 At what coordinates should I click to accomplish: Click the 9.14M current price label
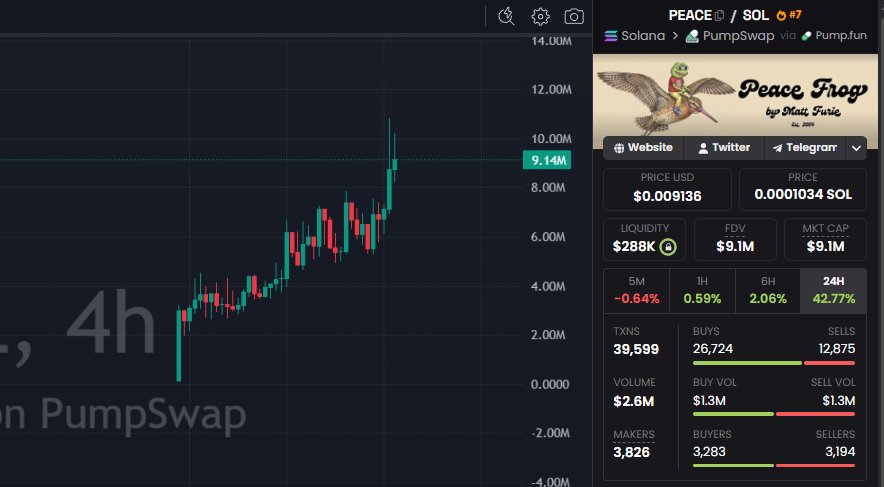(x=547, y=160)
